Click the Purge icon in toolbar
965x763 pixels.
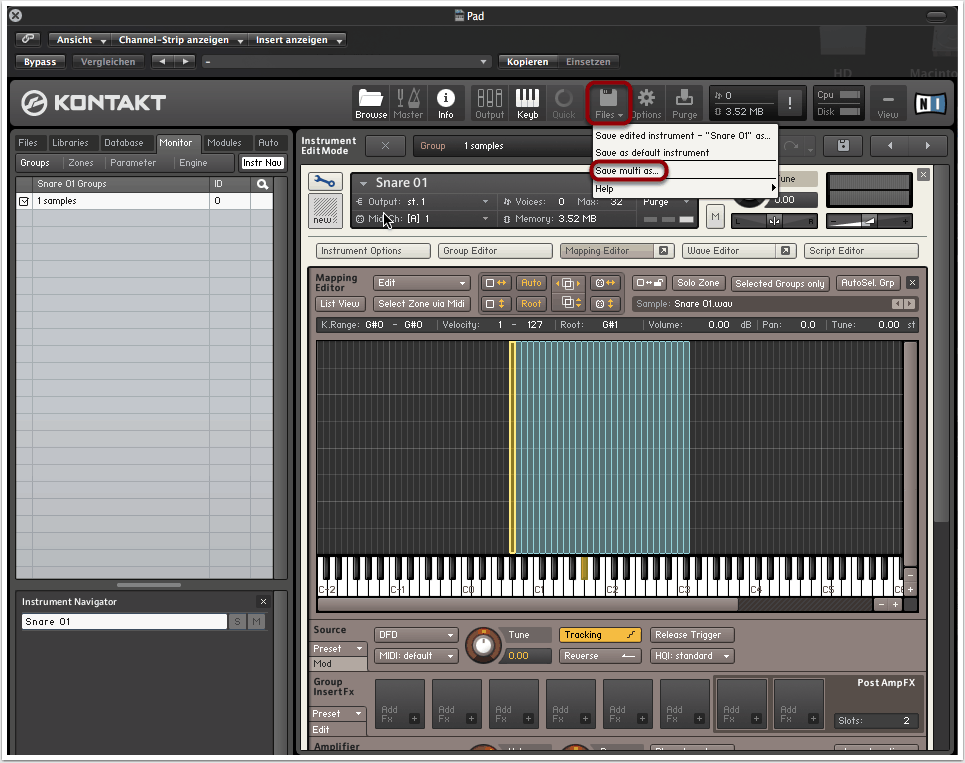(685, 102)
